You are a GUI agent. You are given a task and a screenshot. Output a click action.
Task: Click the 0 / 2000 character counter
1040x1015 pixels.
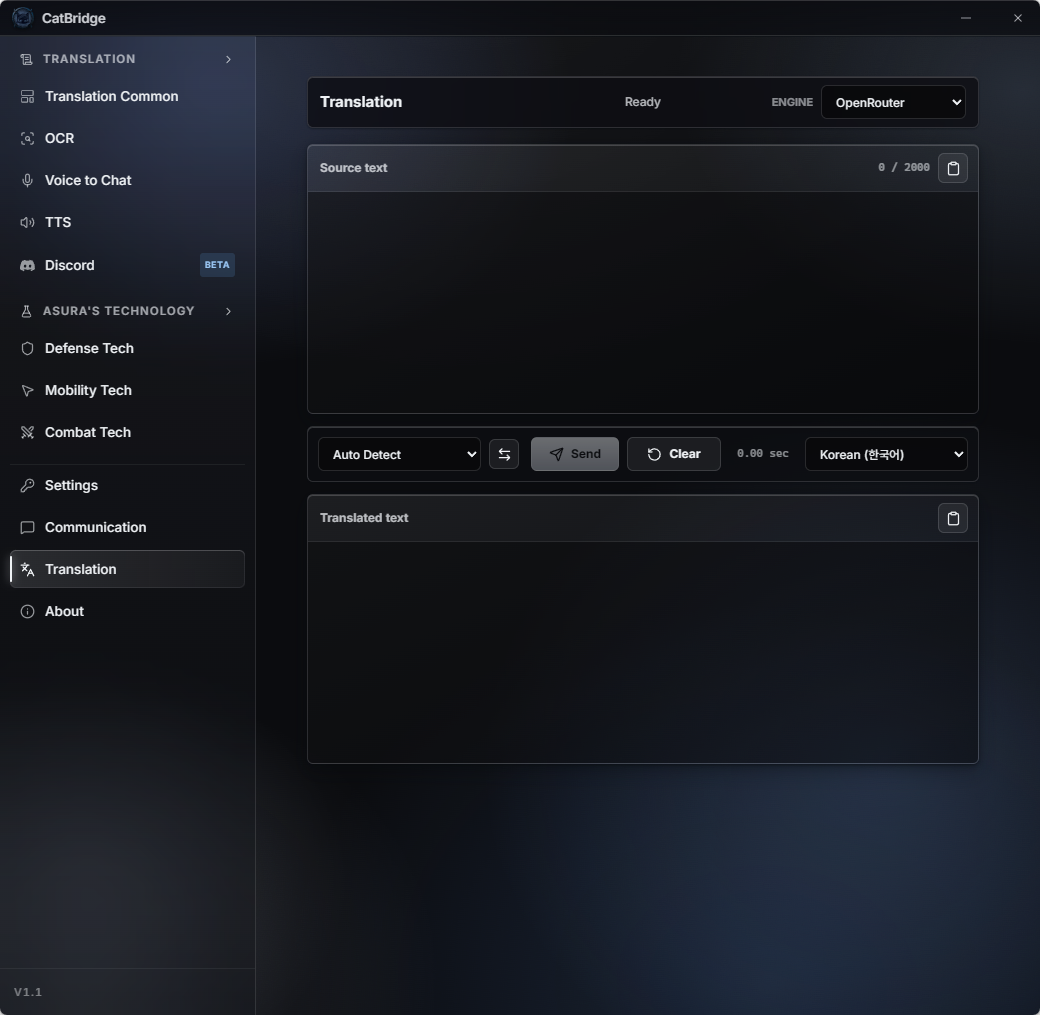(x=903, y=168)
